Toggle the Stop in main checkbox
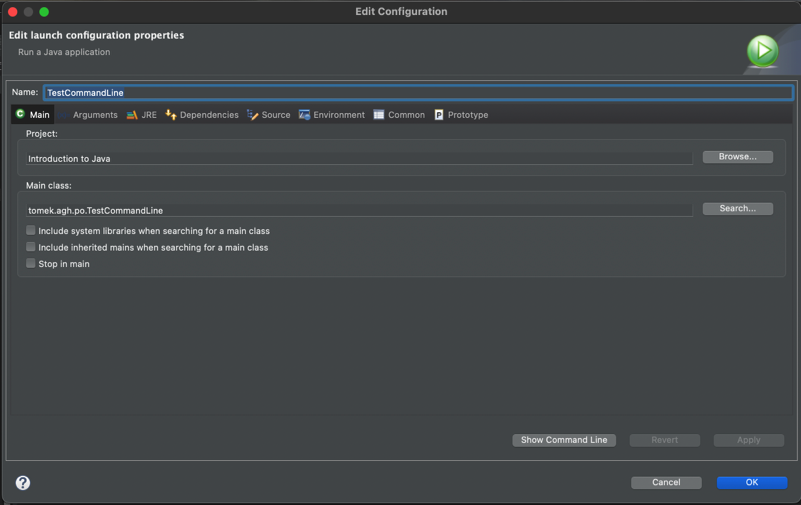Viewport: 801px width, 505px height. click(x=31, y=264)
